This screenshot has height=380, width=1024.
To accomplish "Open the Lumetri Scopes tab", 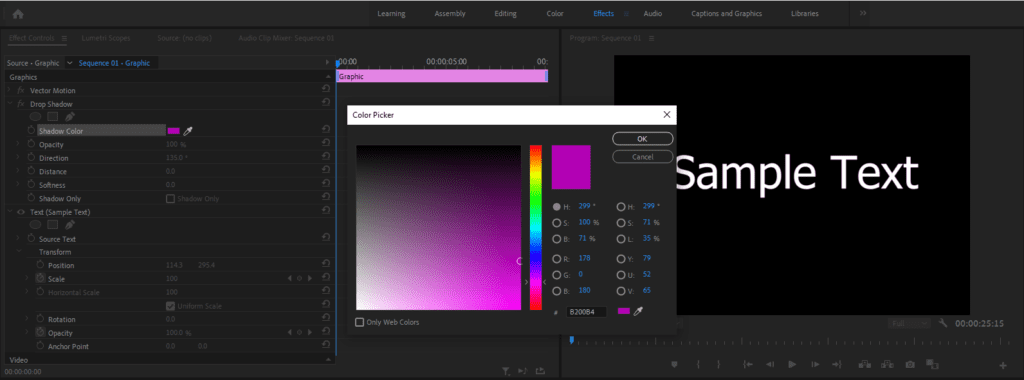I will (x=106, y=38).
